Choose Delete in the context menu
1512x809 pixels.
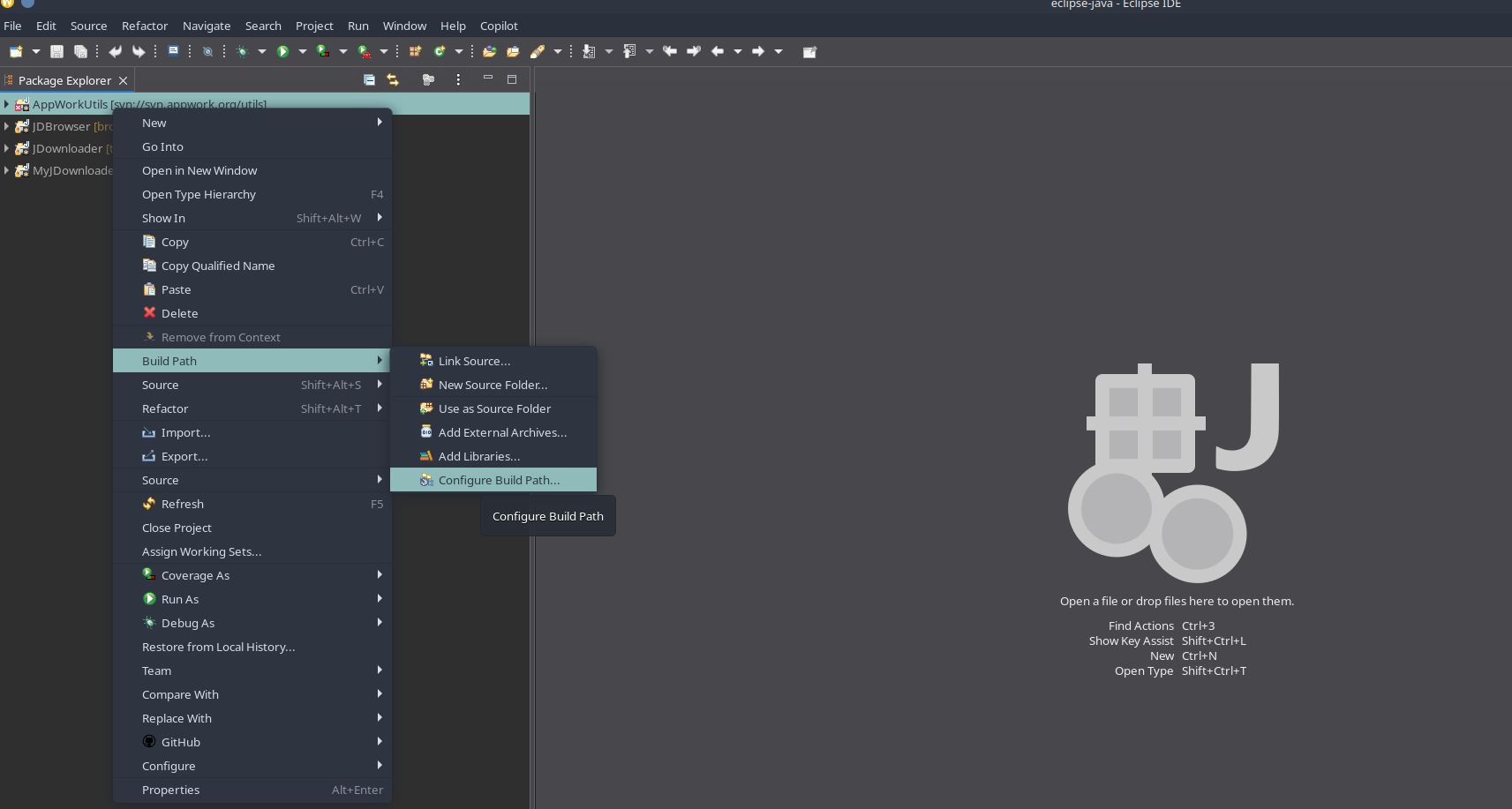click(x=252, y=313)
